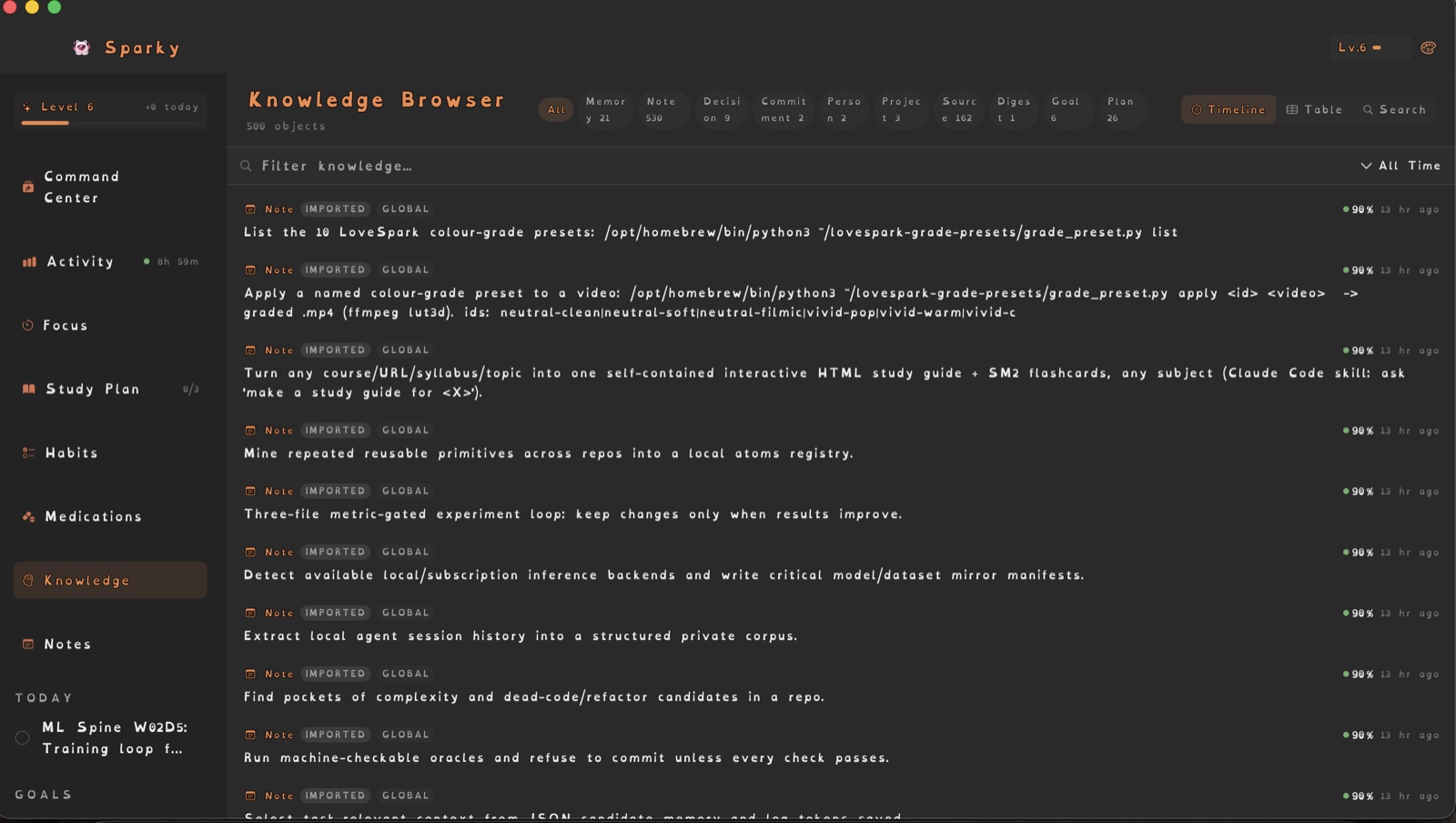Click the Habits checklist icon
This screenshot has height=823, width=1456.
[28, 452]
